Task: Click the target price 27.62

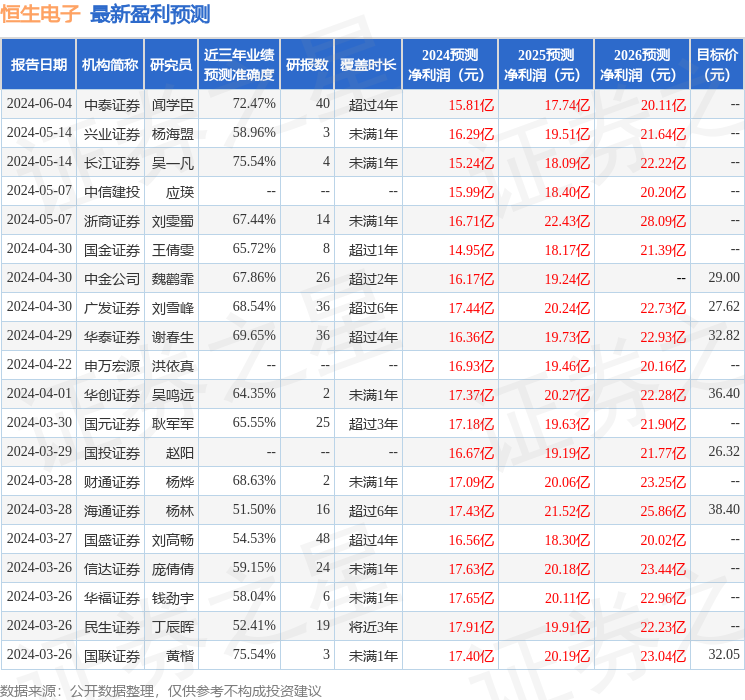Action: pos(724,306)
